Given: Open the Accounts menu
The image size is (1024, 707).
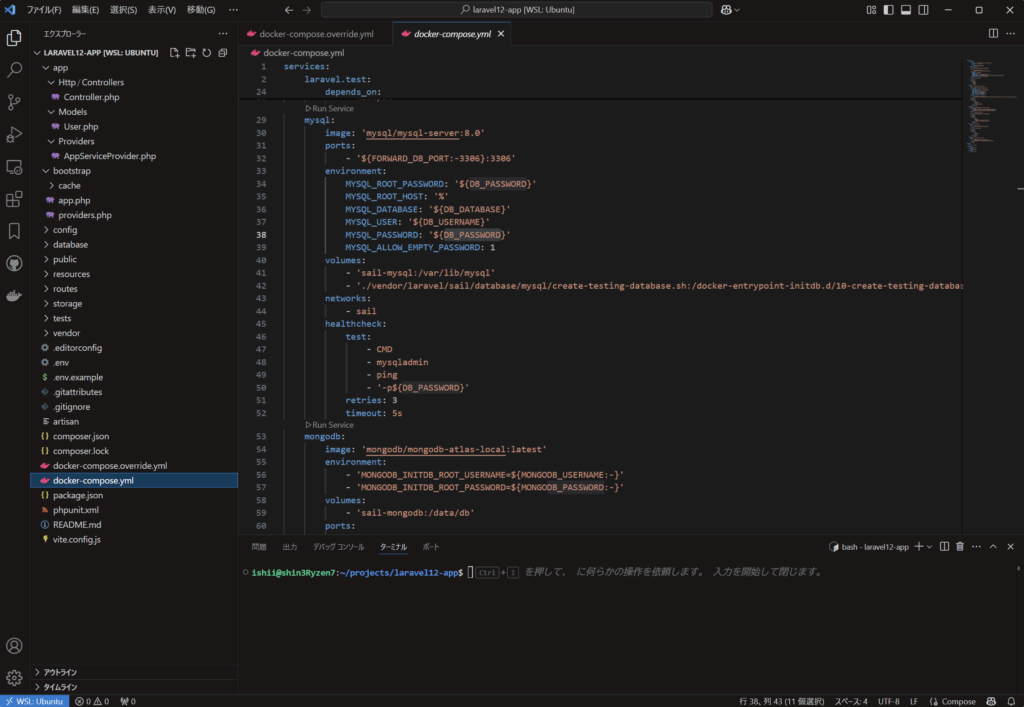Looking at the screenshot, I should click(x=14, y=646).
